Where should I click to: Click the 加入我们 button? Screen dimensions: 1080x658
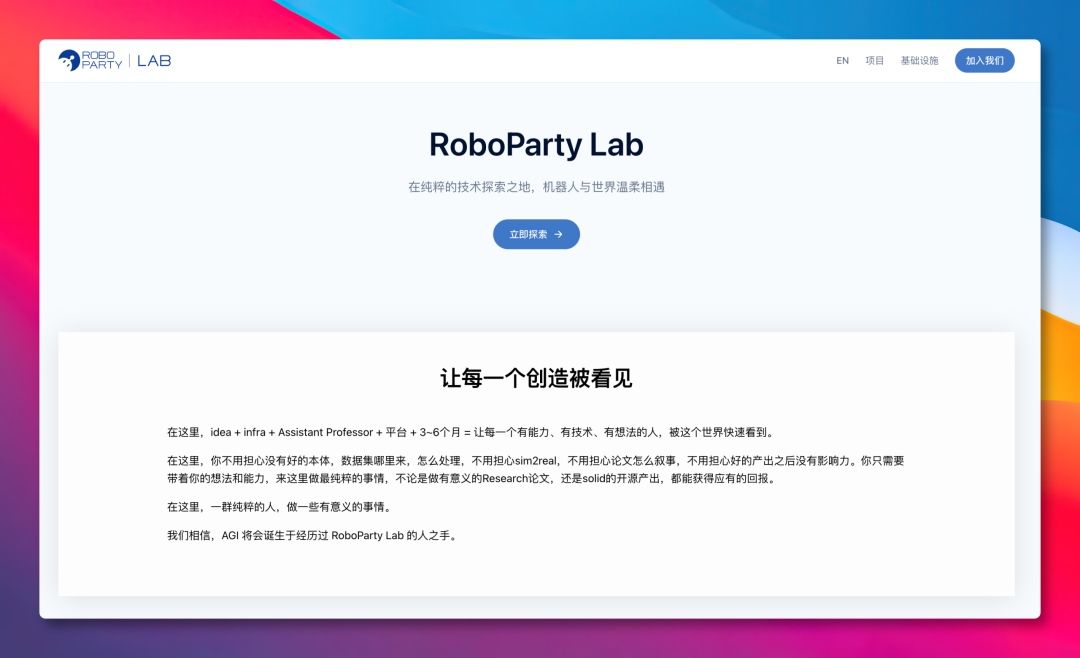click(x=984, y=61)
